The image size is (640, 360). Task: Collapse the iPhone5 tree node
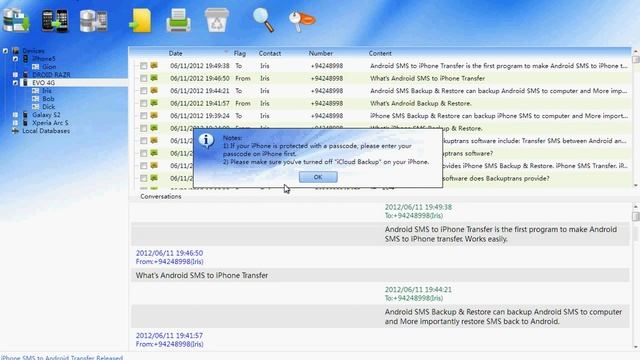pyautogui.click(x=15, y=59)
